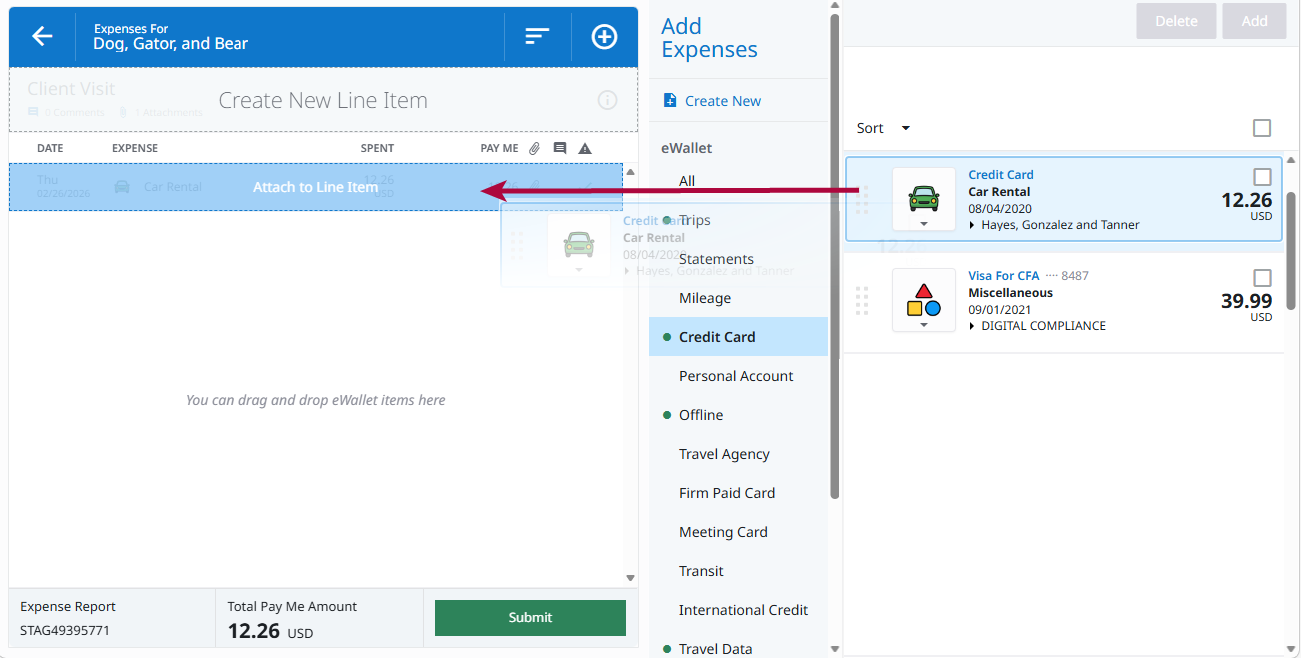
Task: Click the paperclip attachments column icon
Action: [534, 147]
